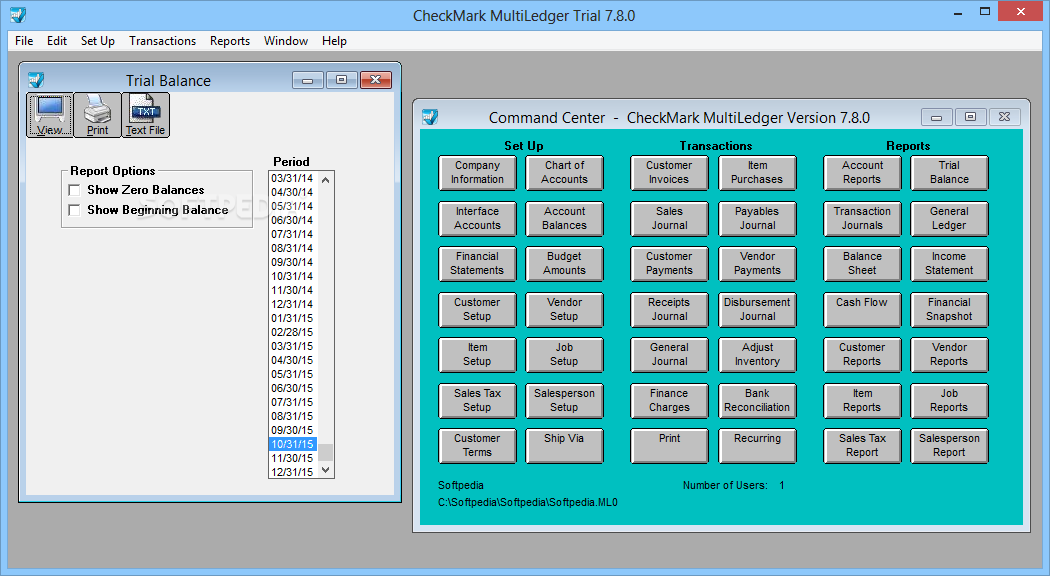Image resolution: width=1050 pixels, height=576 pixels.
Task: Open Bank Reconciliation
Action: pos(757,401)
